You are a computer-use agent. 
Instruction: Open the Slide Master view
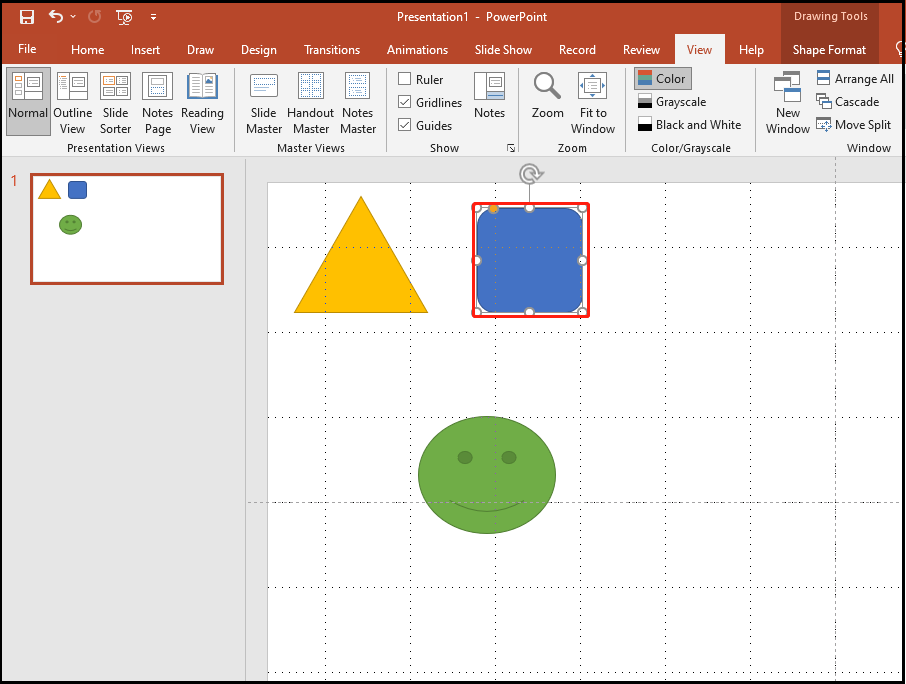263,104
